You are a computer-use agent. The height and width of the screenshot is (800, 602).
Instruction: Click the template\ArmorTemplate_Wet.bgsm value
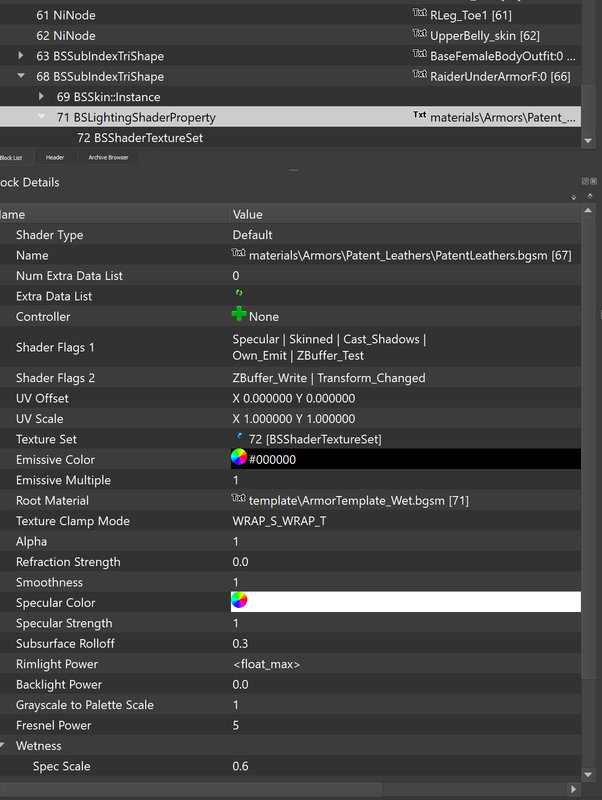pos(359,501)
